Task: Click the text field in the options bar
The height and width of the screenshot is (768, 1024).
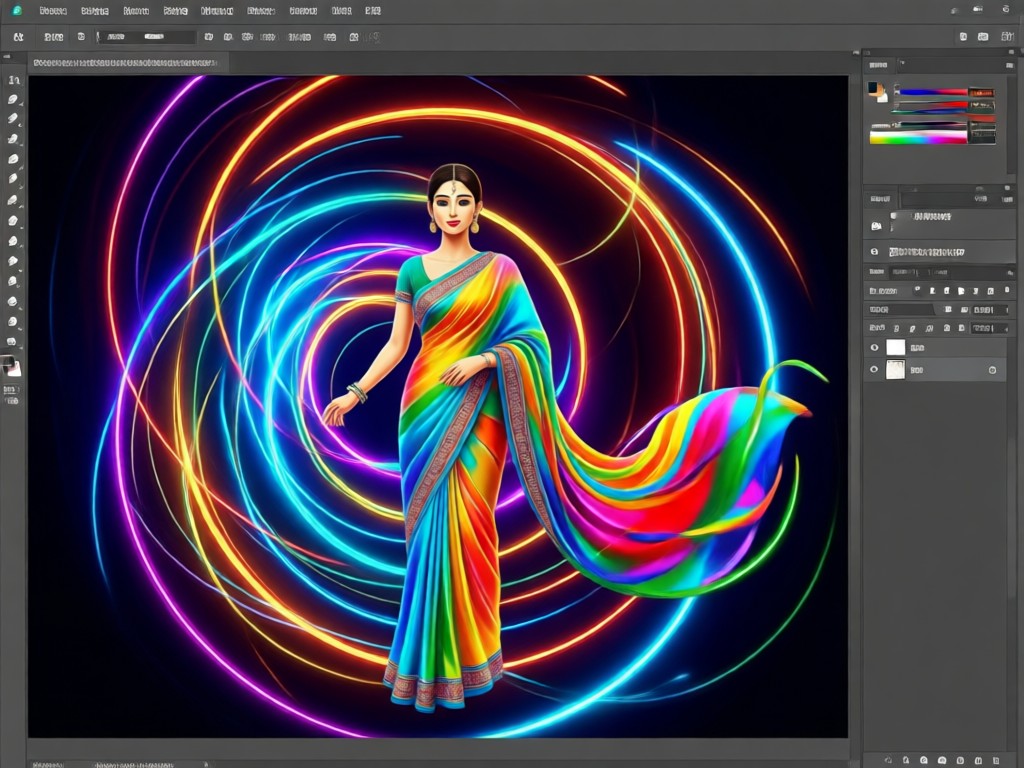Action: coord(147,37)
